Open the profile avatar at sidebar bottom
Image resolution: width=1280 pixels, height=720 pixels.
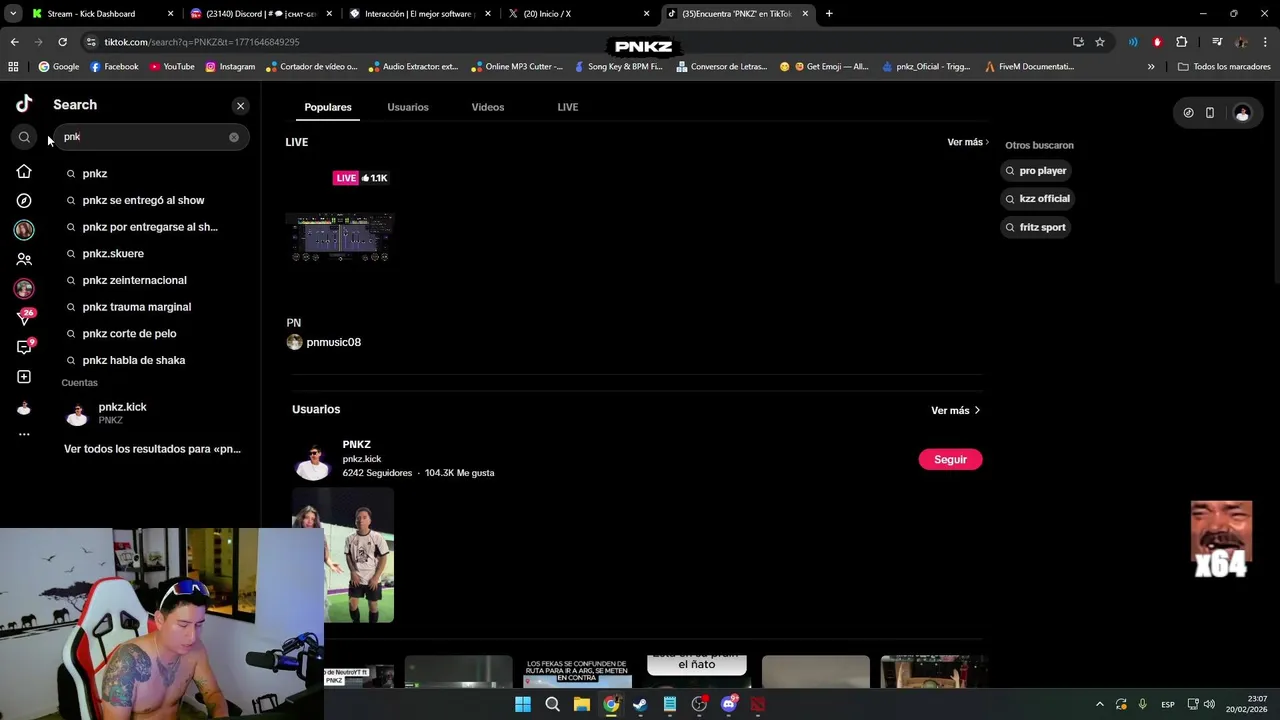click(24, 408)
